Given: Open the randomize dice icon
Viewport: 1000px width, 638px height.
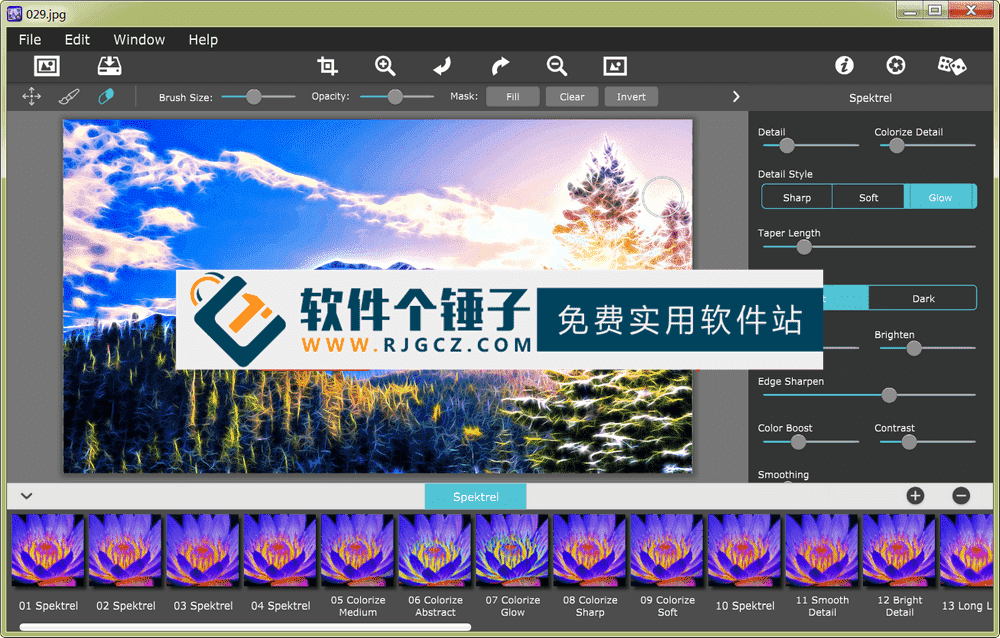Looking at the screenshot, I should 951,65.
